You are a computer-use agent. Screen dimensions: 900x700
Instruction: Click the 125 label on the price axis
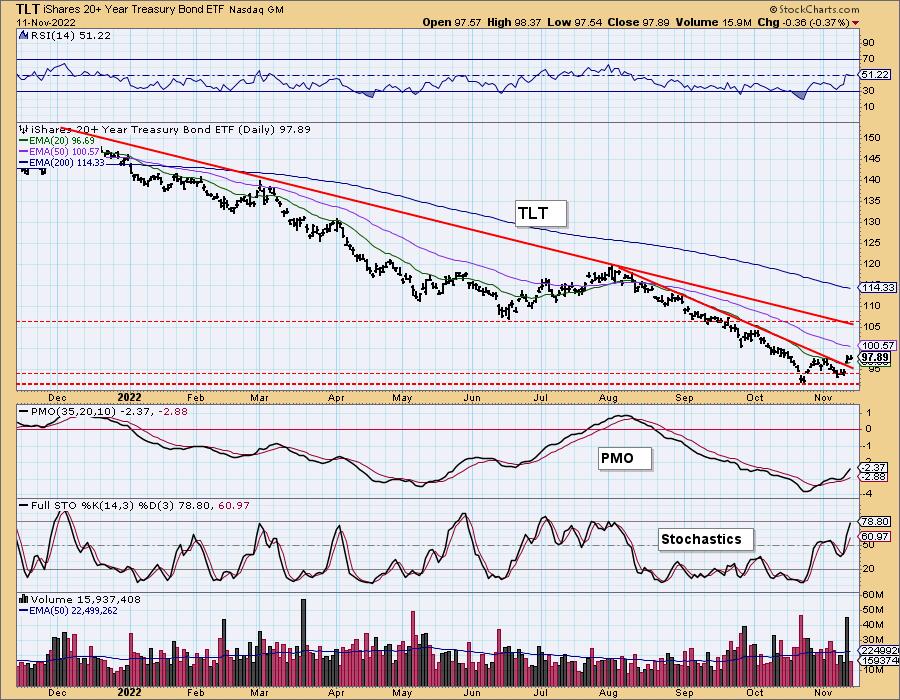[x=871, y=243]
